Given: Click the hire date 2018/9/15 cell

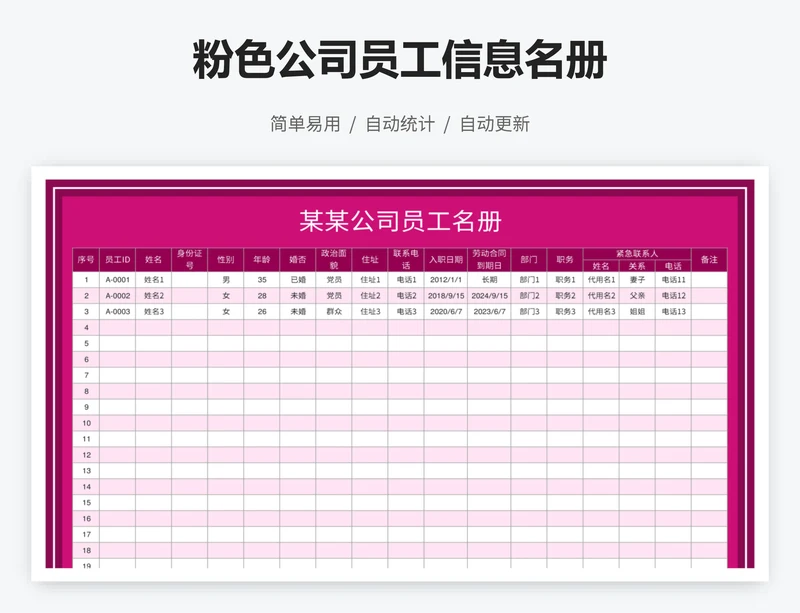Looking at the screenshot, I should [445, 296].
